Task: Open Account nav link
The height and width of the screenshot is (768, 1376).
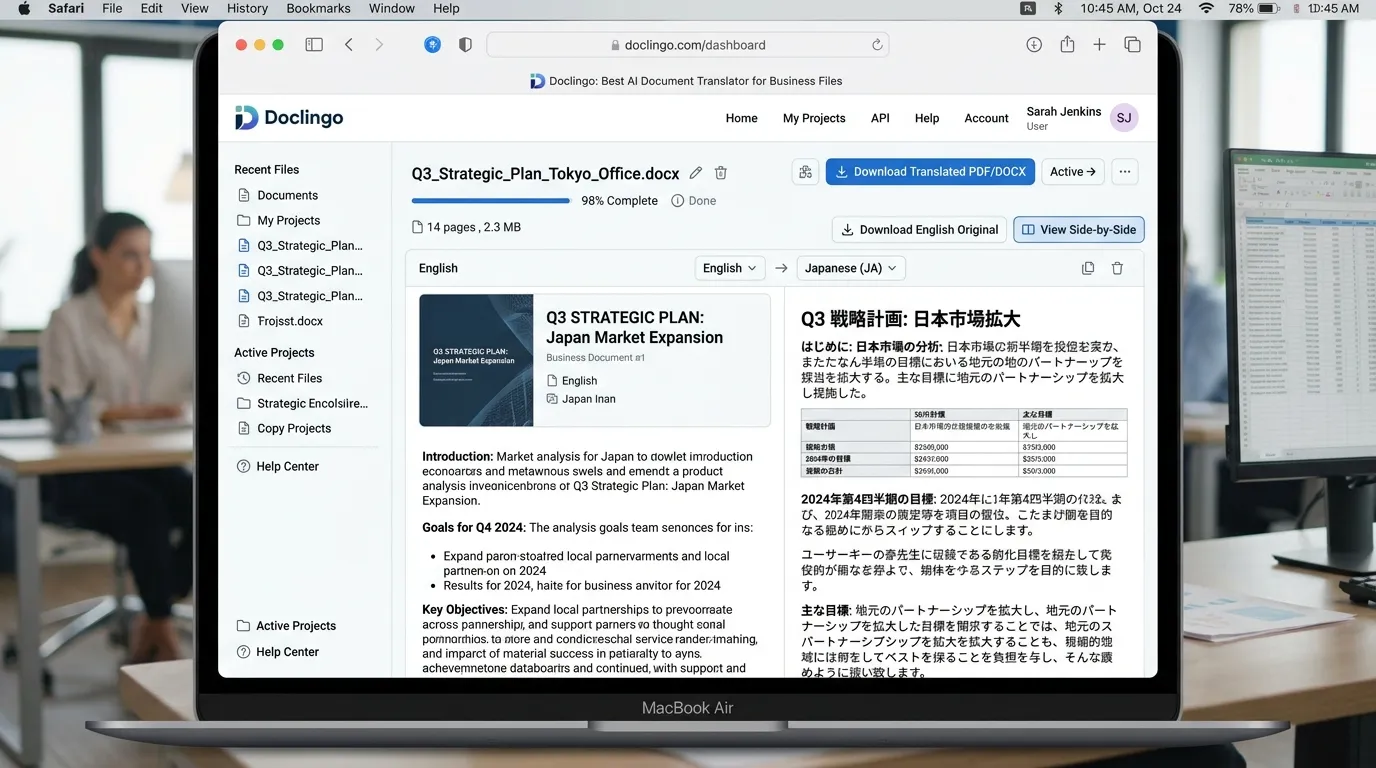Action: coord(986,118)
